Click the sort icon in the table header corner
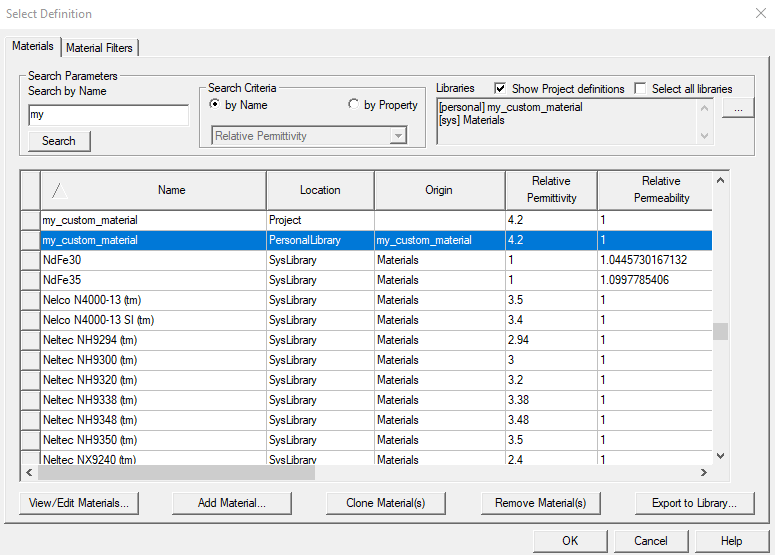 pos(58,190)
